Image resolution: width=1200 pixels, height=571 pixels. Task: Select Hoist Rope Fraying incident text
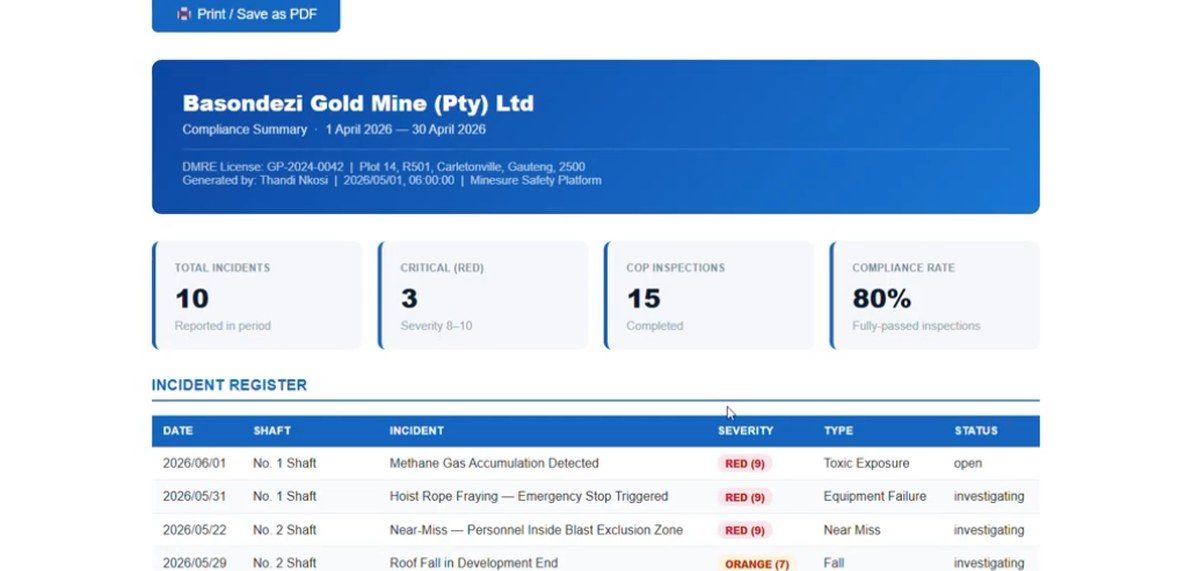(528, 497)
